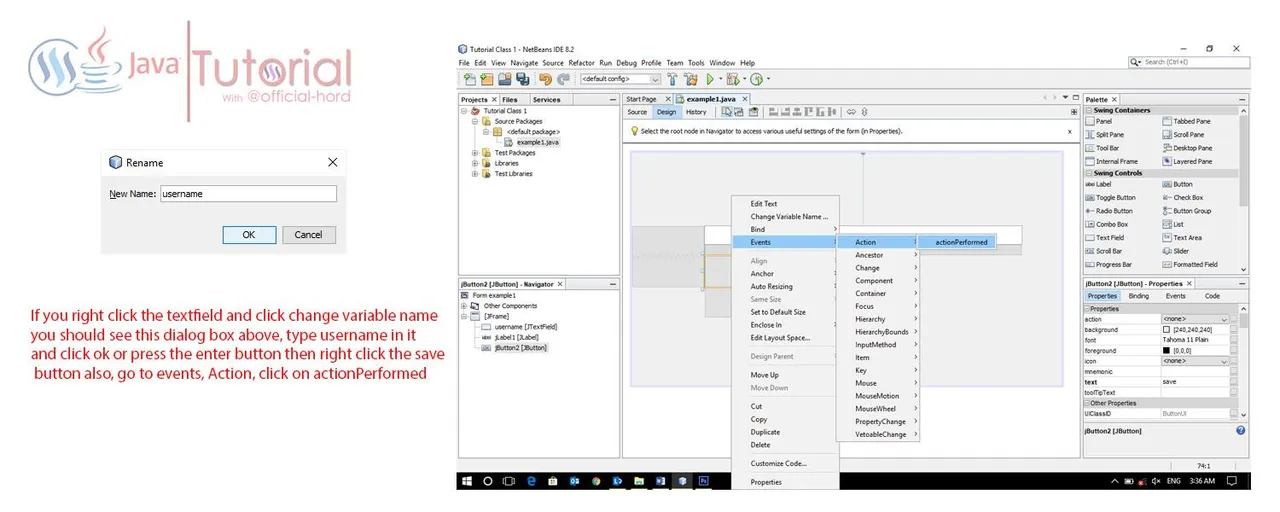Click the Build Project hammer icon
The image size is (1280, 512).
[673, 79]
